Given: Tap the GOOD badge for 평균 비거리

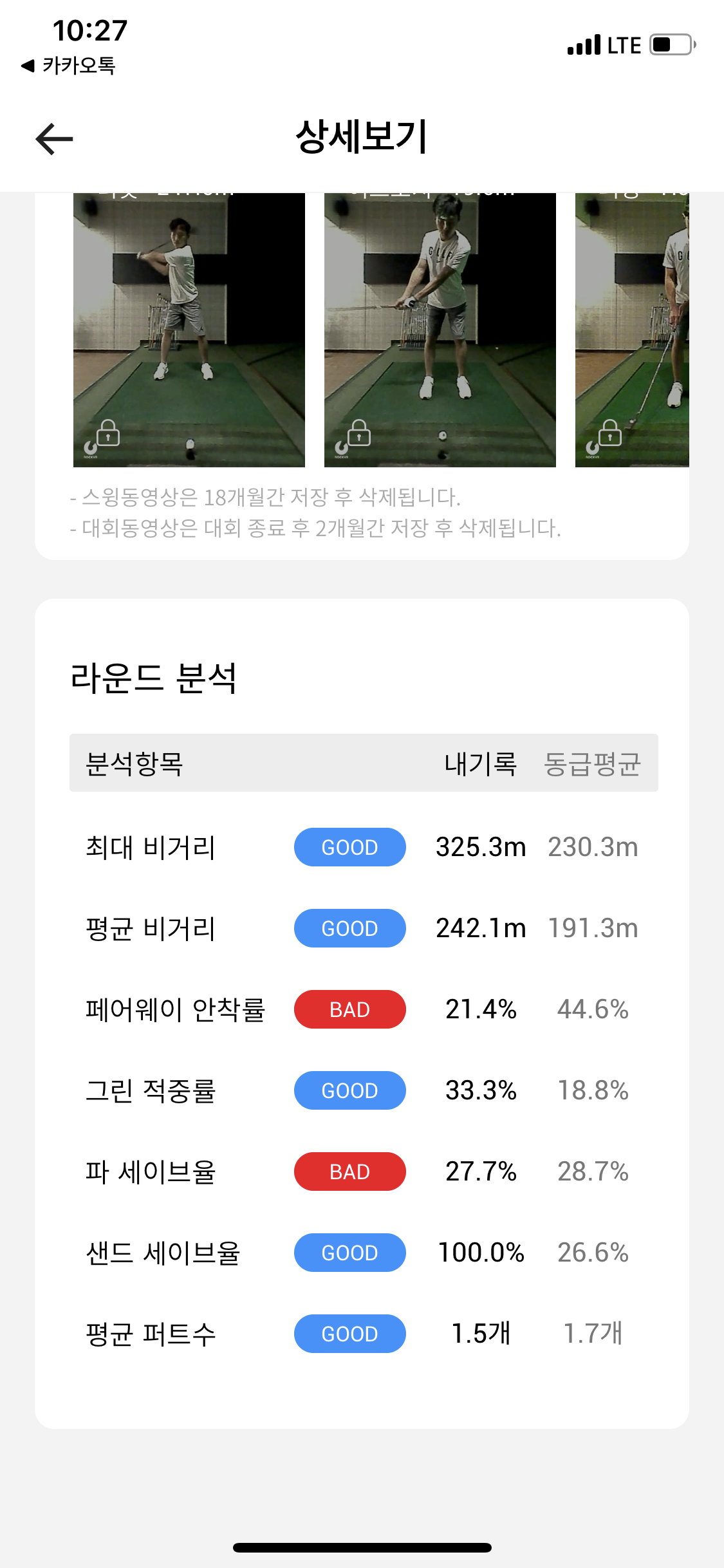Looking at the screenshot, I should tap(349, 928).
